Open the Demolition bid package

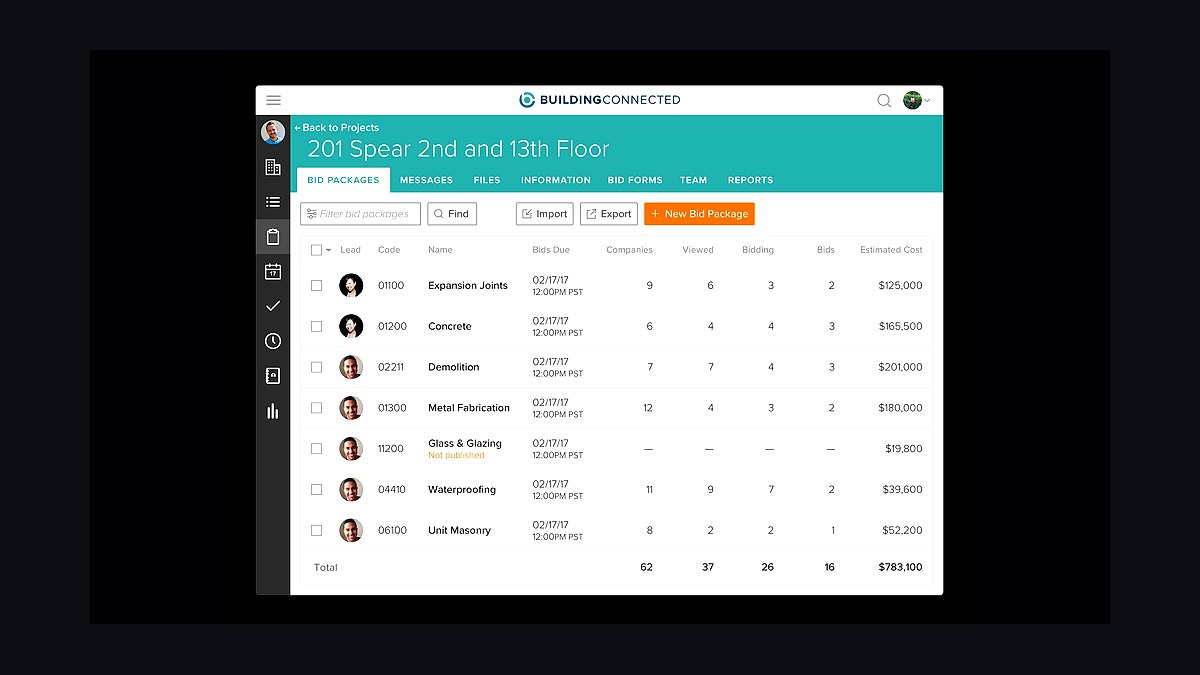[x=454, y=367]
